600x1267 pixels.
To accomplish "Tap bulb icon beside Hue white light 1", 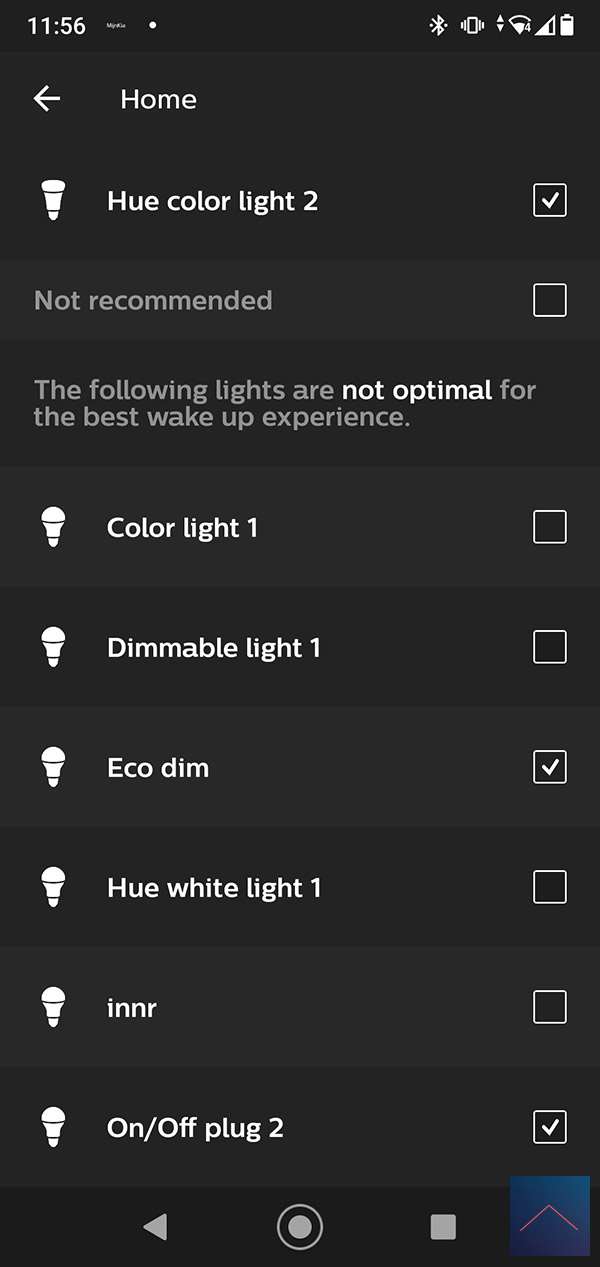I will (53, 887).
